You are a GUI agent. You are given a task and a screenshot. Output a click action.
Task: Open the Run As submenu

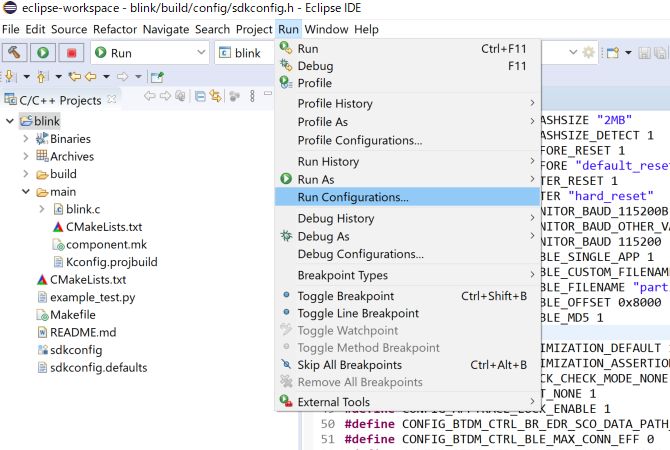point(408,179)
